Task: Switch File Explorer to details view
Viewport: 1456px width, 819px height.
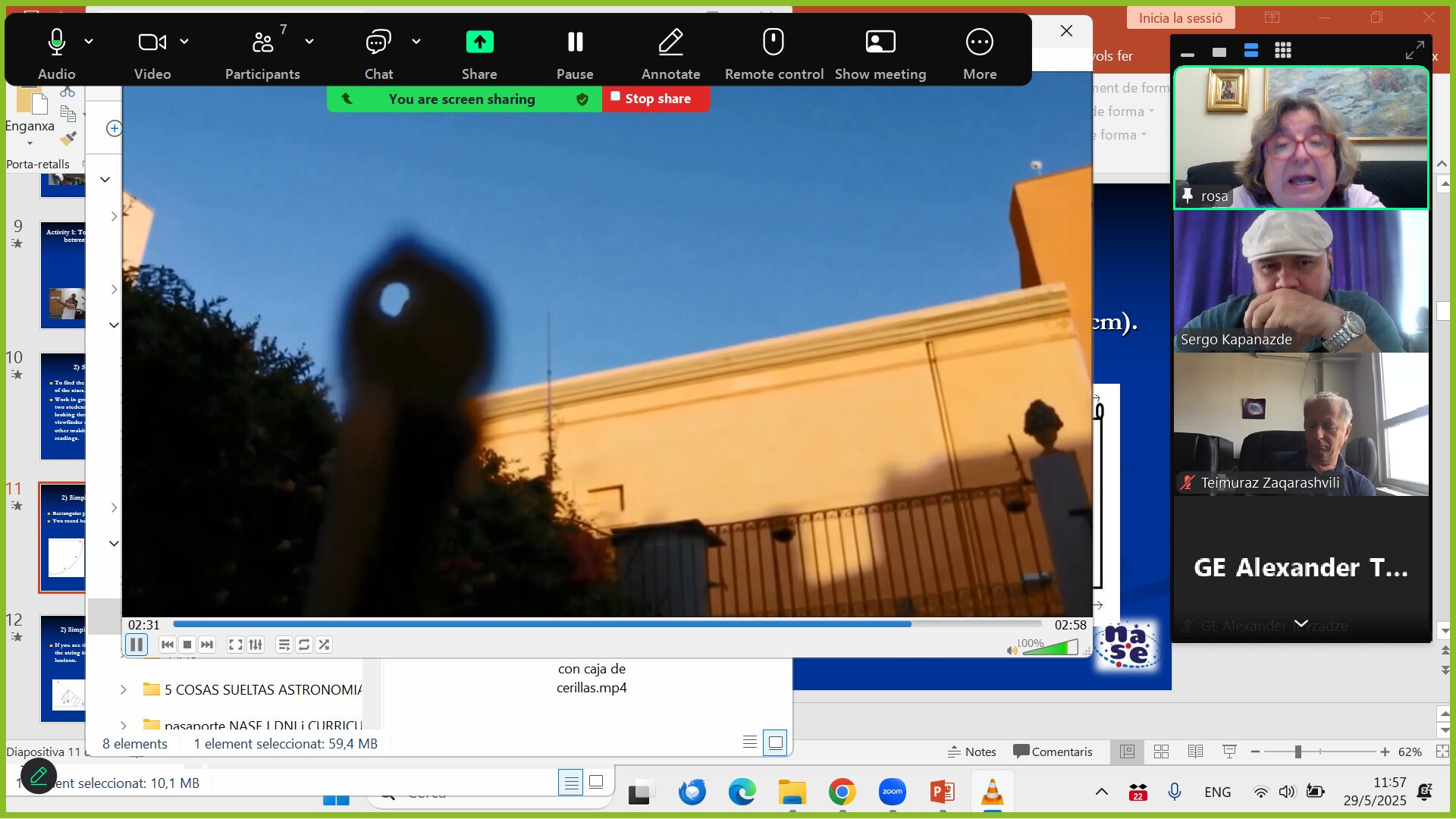Action: [750, 742]
